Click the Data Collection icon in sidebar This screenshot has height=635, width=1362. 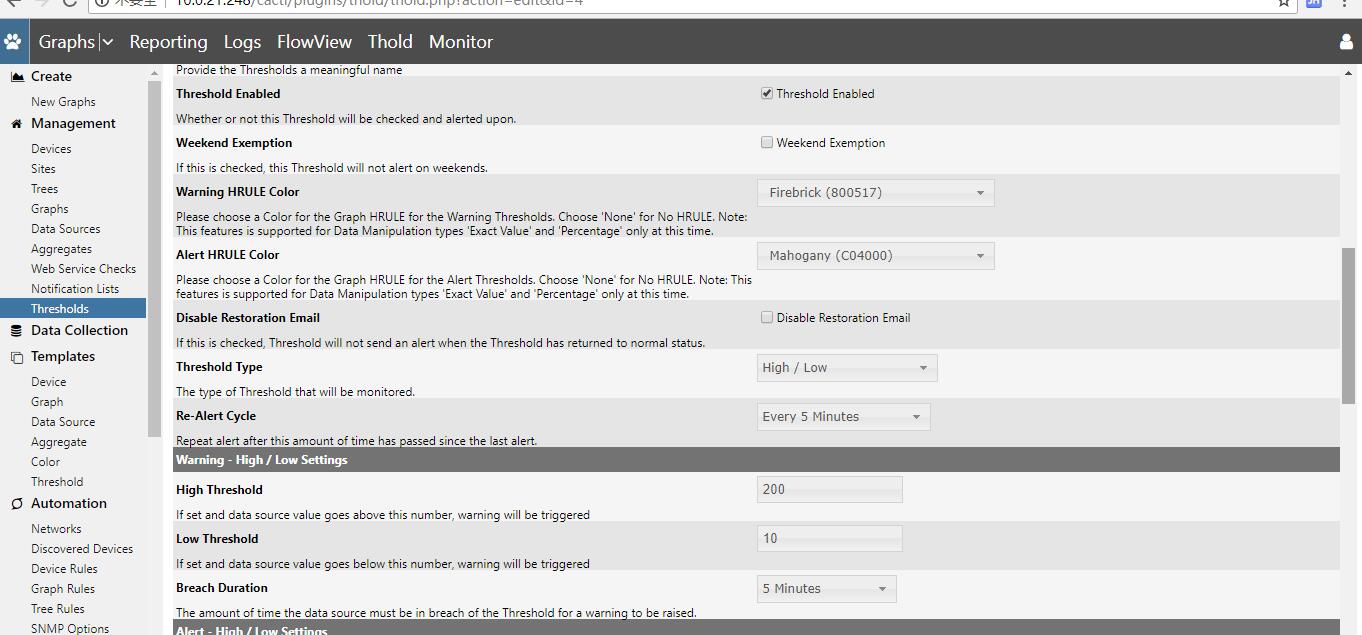click(x=16, y=330)
